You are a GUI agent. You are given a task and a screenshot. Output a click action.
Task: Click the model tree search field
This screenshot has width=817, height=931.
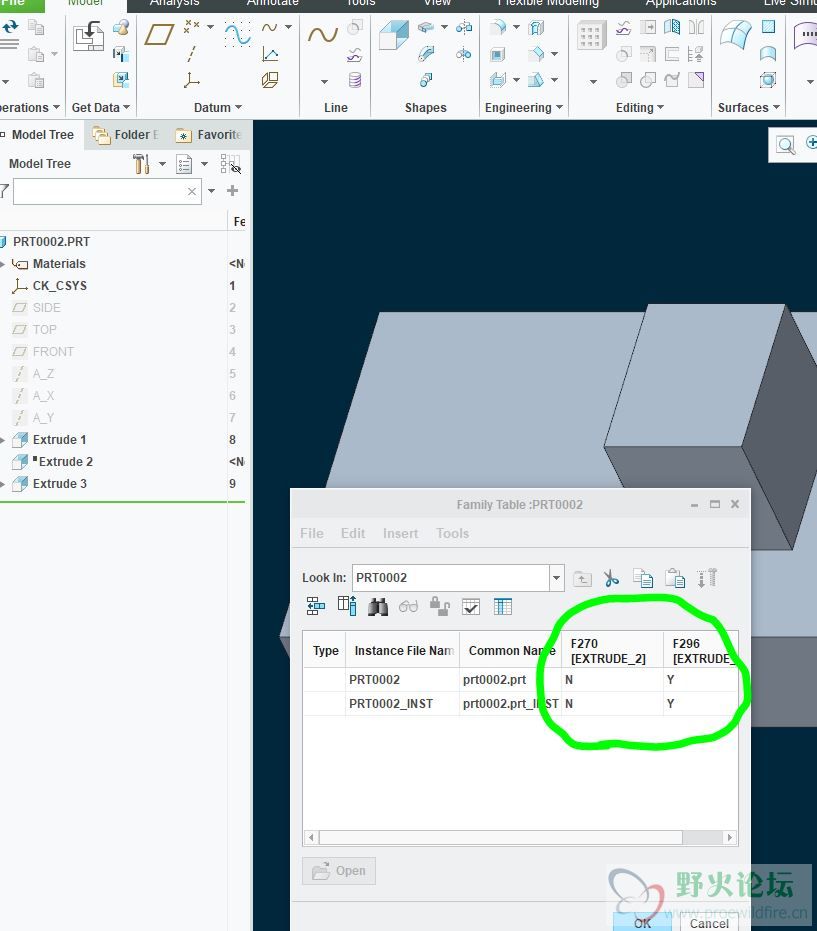[98, 191]
